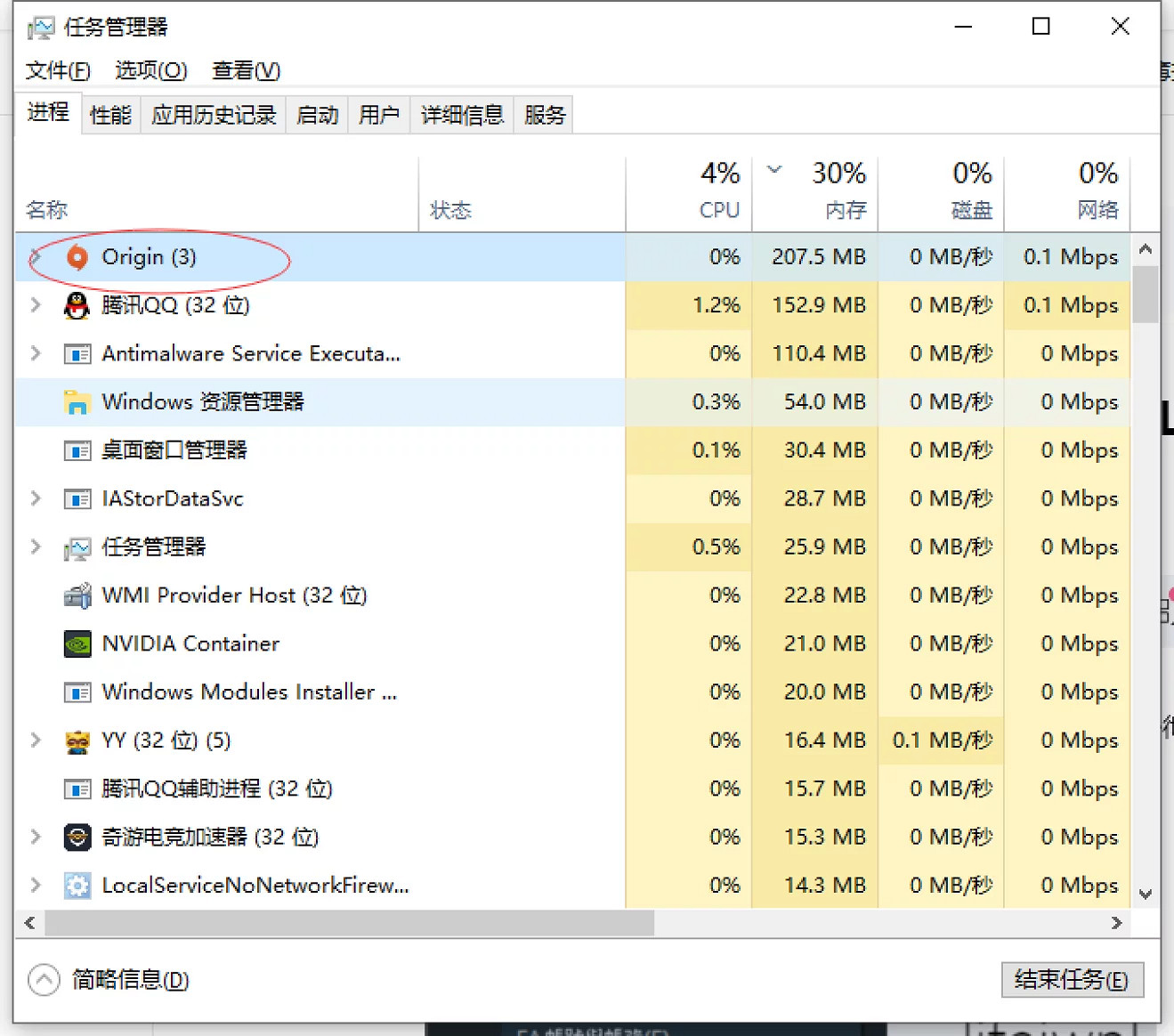This screenshot has height=1036, width=1174.
Task: Click the WMI Provider Host icon
Action: tap(77, 595)
